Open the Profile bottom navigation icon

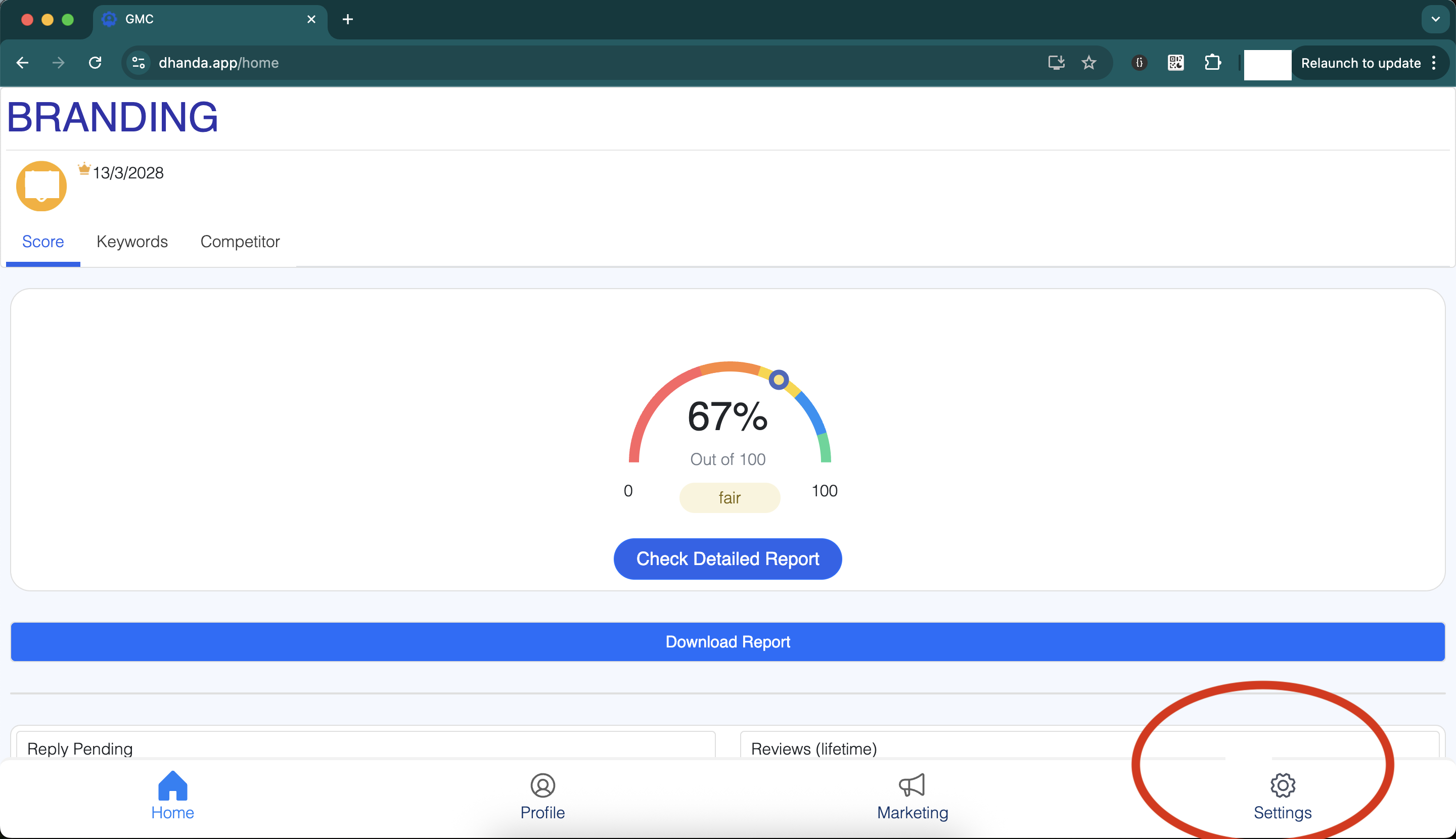tap(542, 796)
